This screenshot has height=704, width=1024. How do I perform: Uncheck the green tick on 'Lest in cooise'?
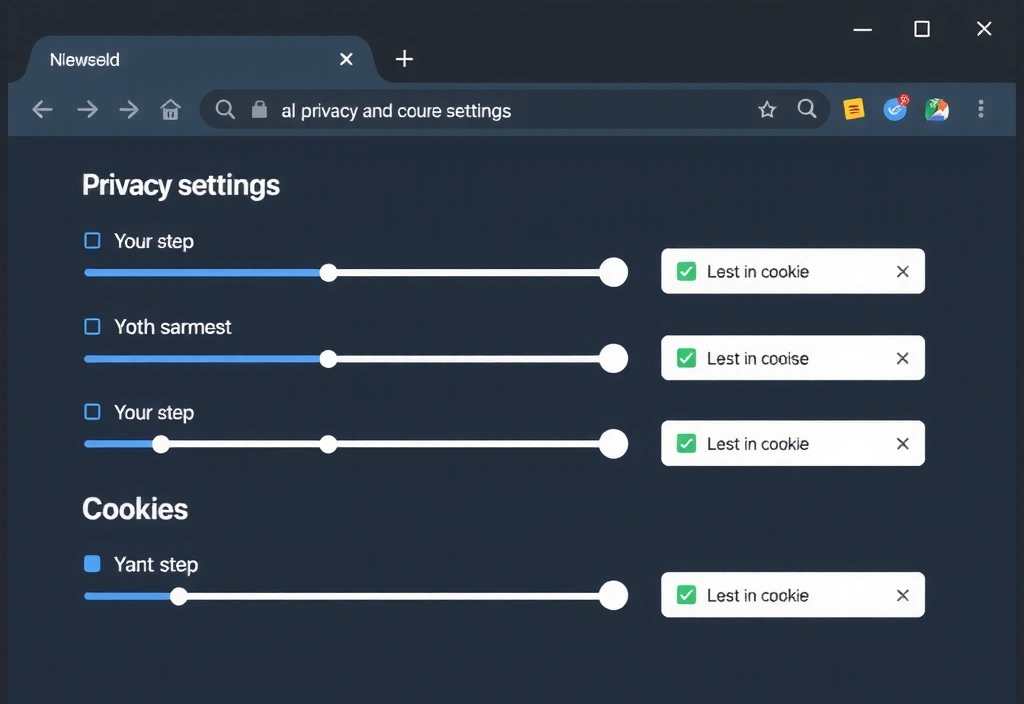(x=686, y=357)
